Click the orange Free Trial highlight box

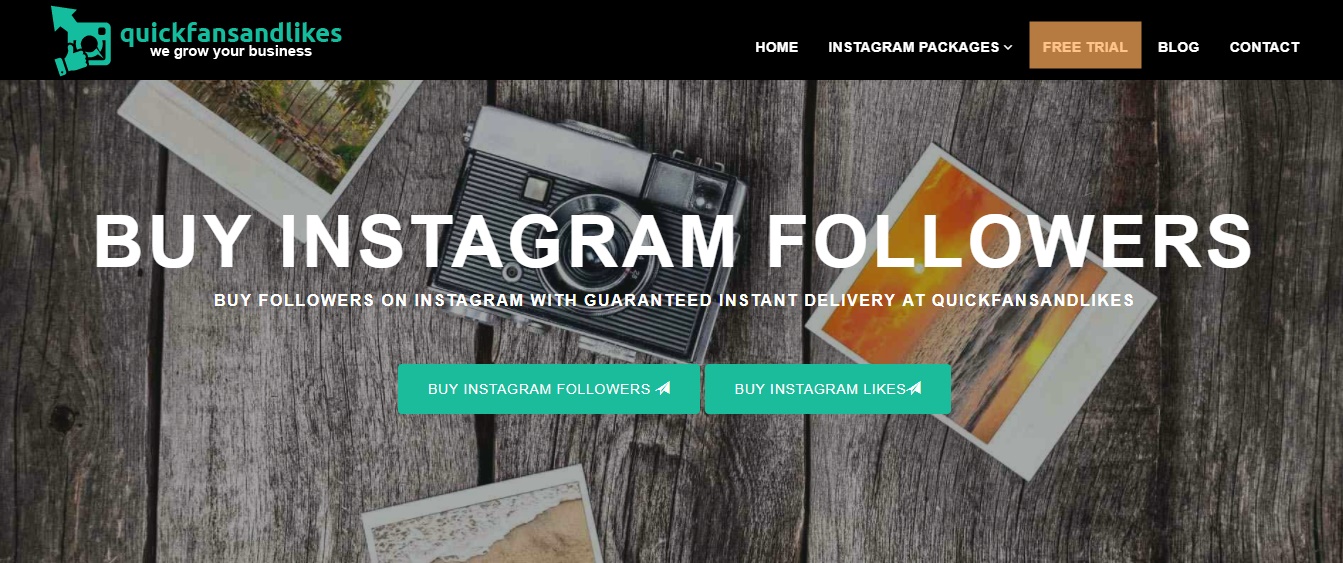point(1085,45)
